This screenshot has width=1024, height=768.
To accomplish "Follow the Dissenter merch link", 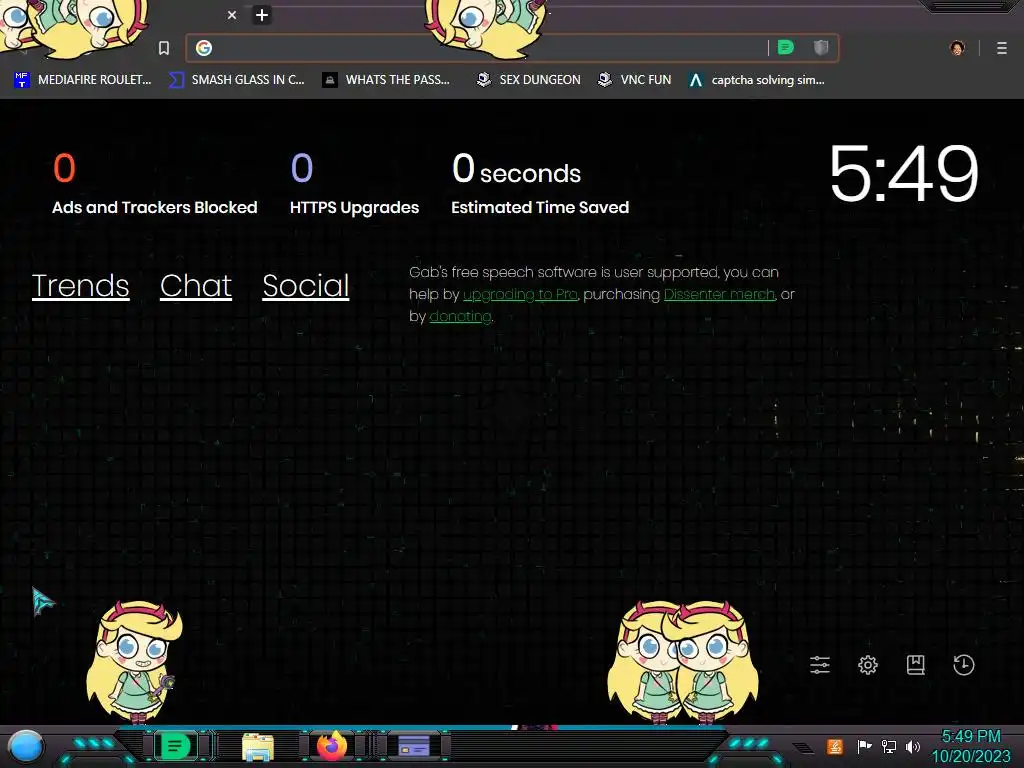I will (720, 295).
